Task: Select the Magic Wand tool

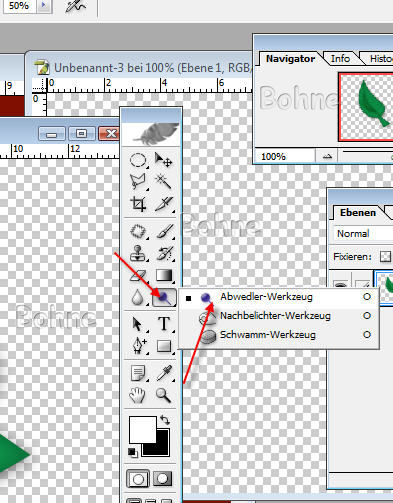Action: coord(163,182)
